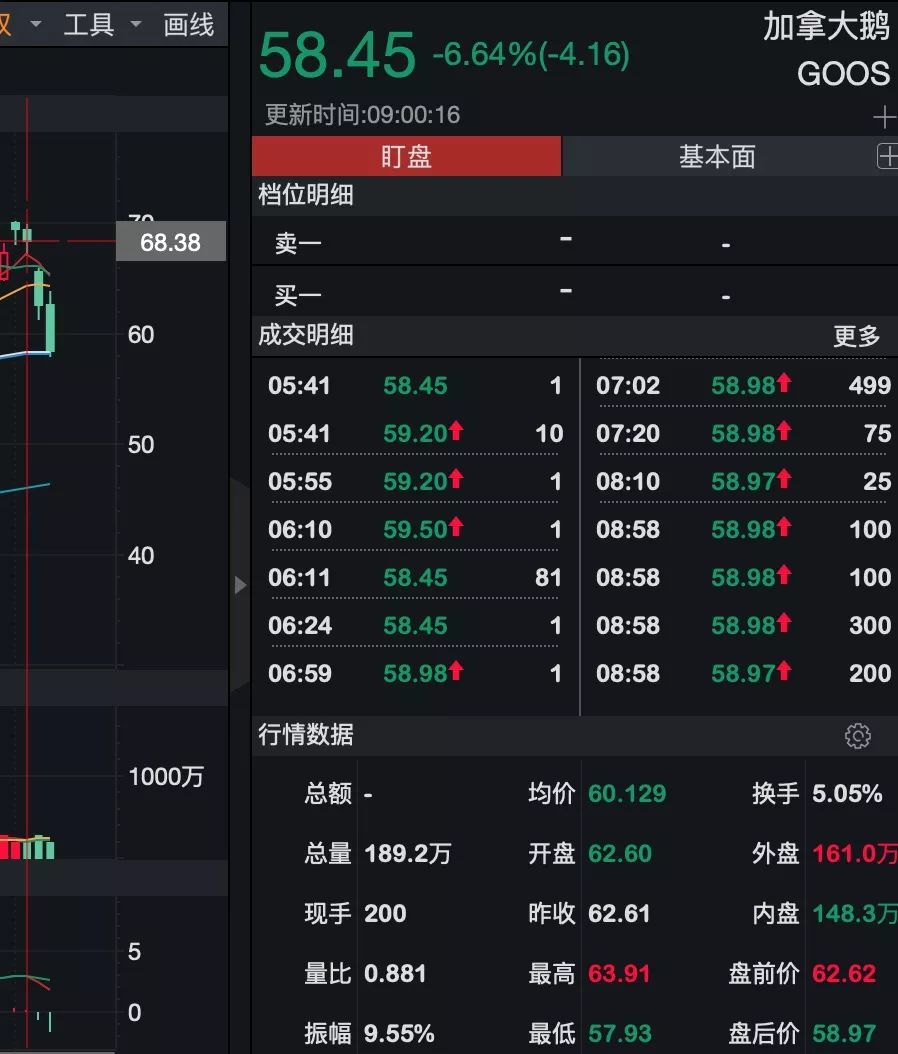Click the 68.38 price tag on the chart

[170, 242]
